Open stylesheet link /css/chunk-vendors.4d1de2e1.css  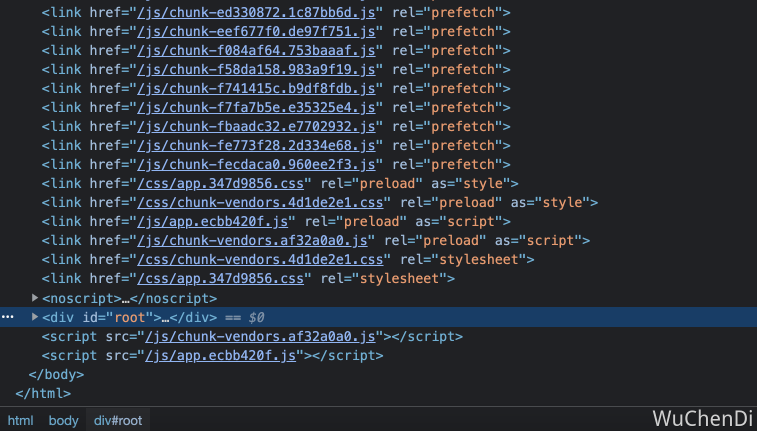coord(260,259)
